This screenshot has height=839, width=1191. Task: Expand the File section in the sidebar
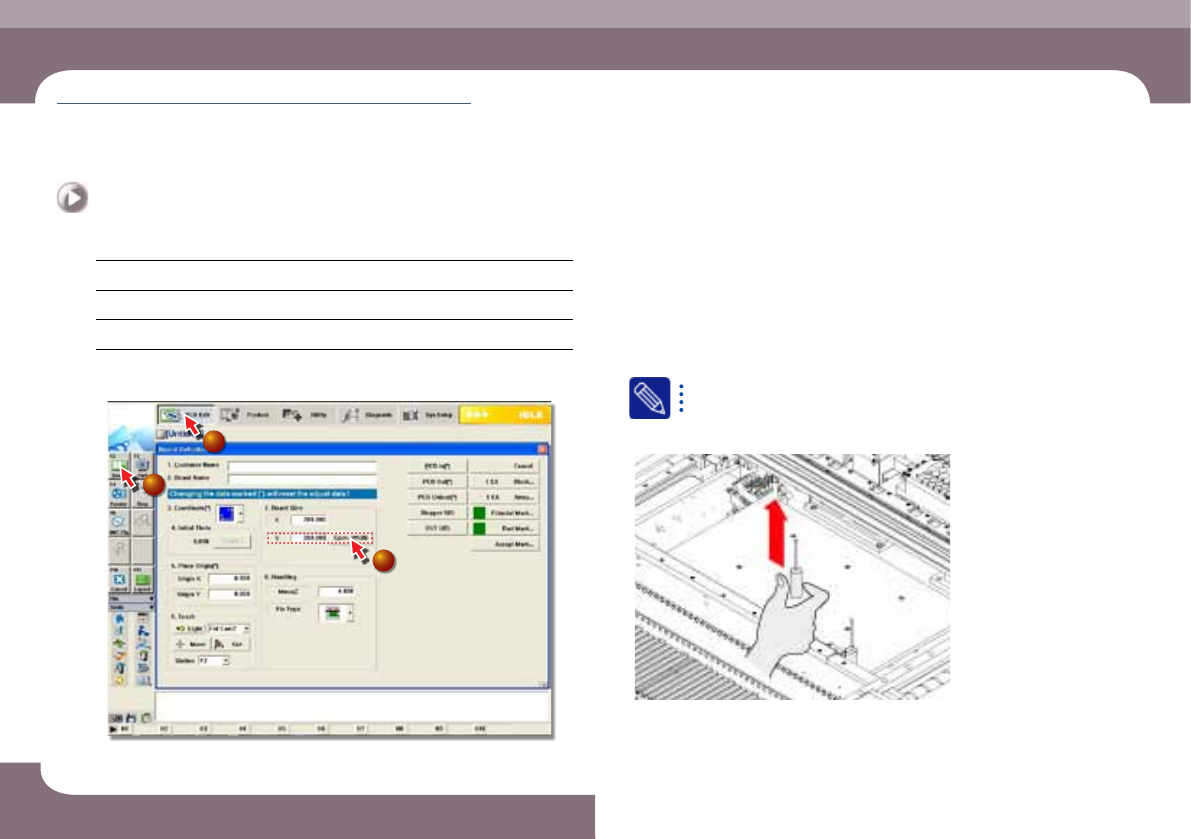131,599
